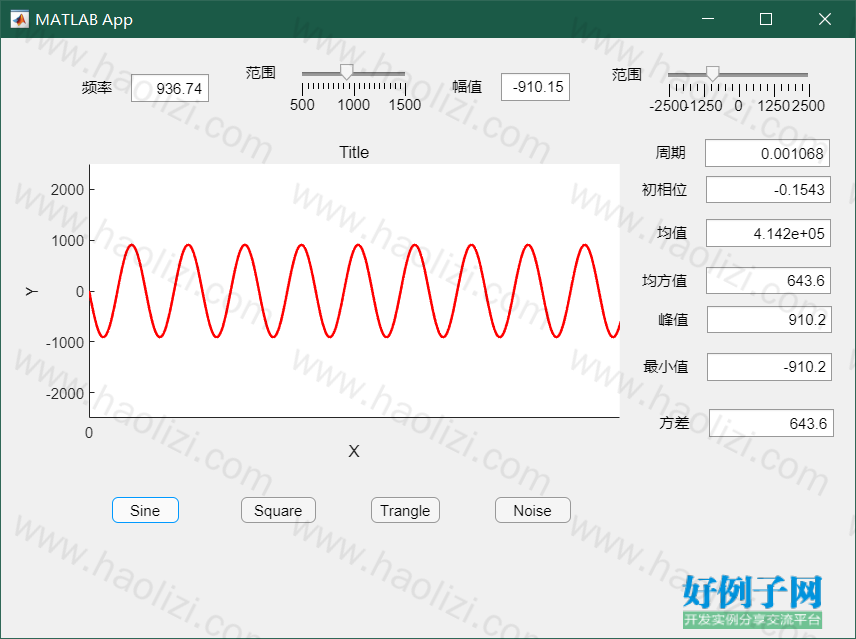Click the MATLAB logo icon in title bar

point(20,20)
